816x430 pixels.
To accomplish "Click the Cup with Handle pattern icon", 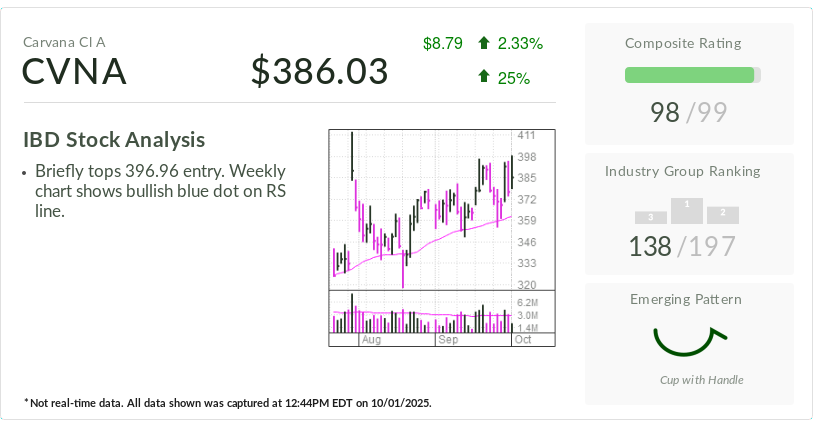I will [x=688, y=341].
